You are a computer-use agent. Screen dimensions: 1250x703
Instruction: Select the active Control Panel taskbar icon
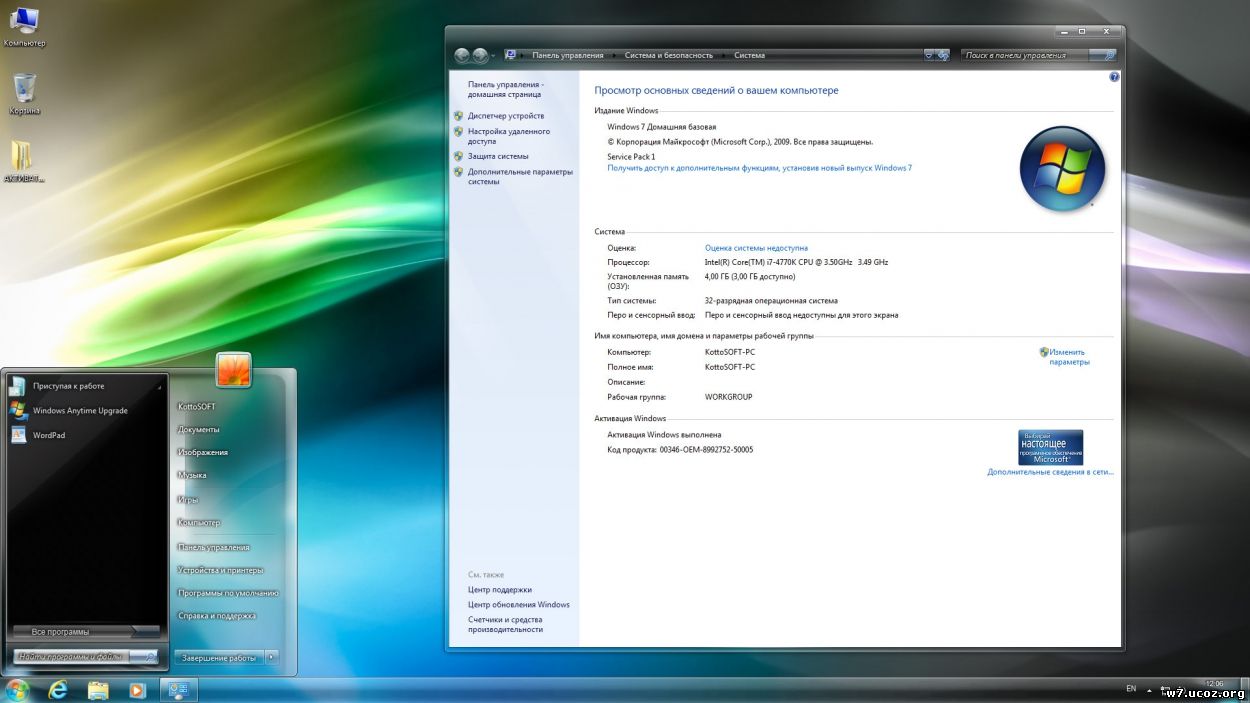tap(178, 690)
